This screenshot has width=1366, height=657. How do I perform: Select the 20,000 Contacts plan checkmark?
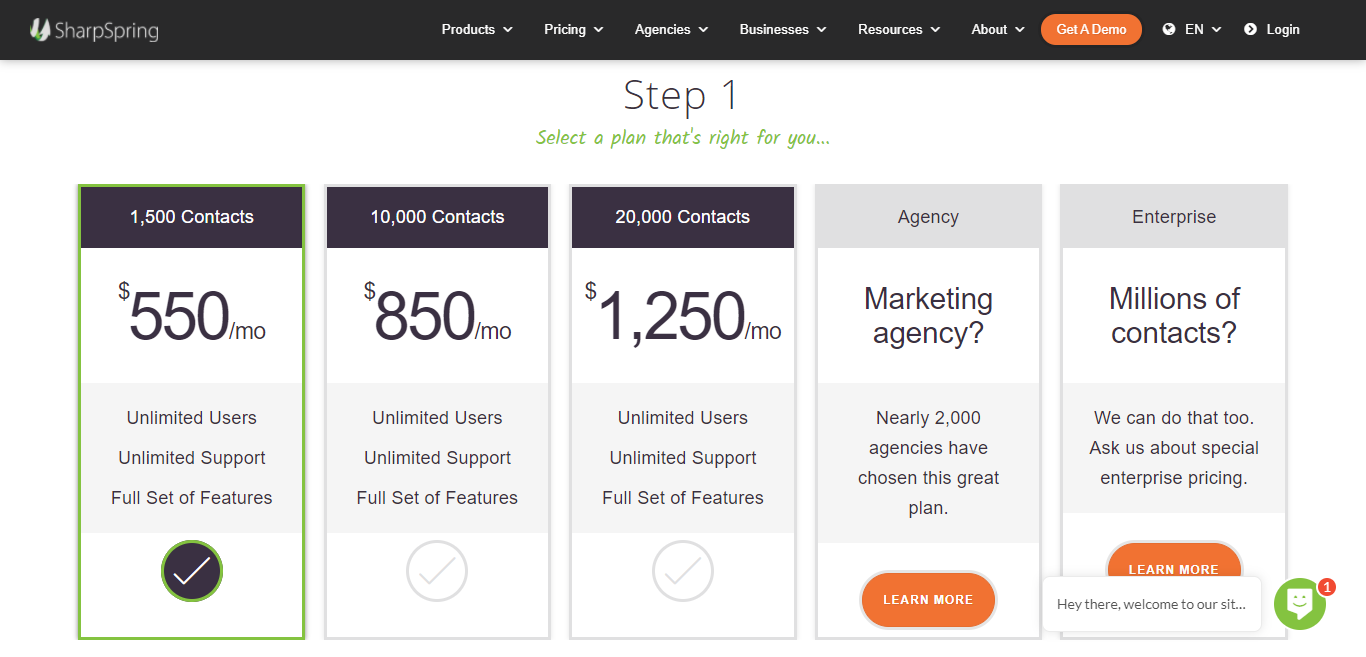point(683,571)
